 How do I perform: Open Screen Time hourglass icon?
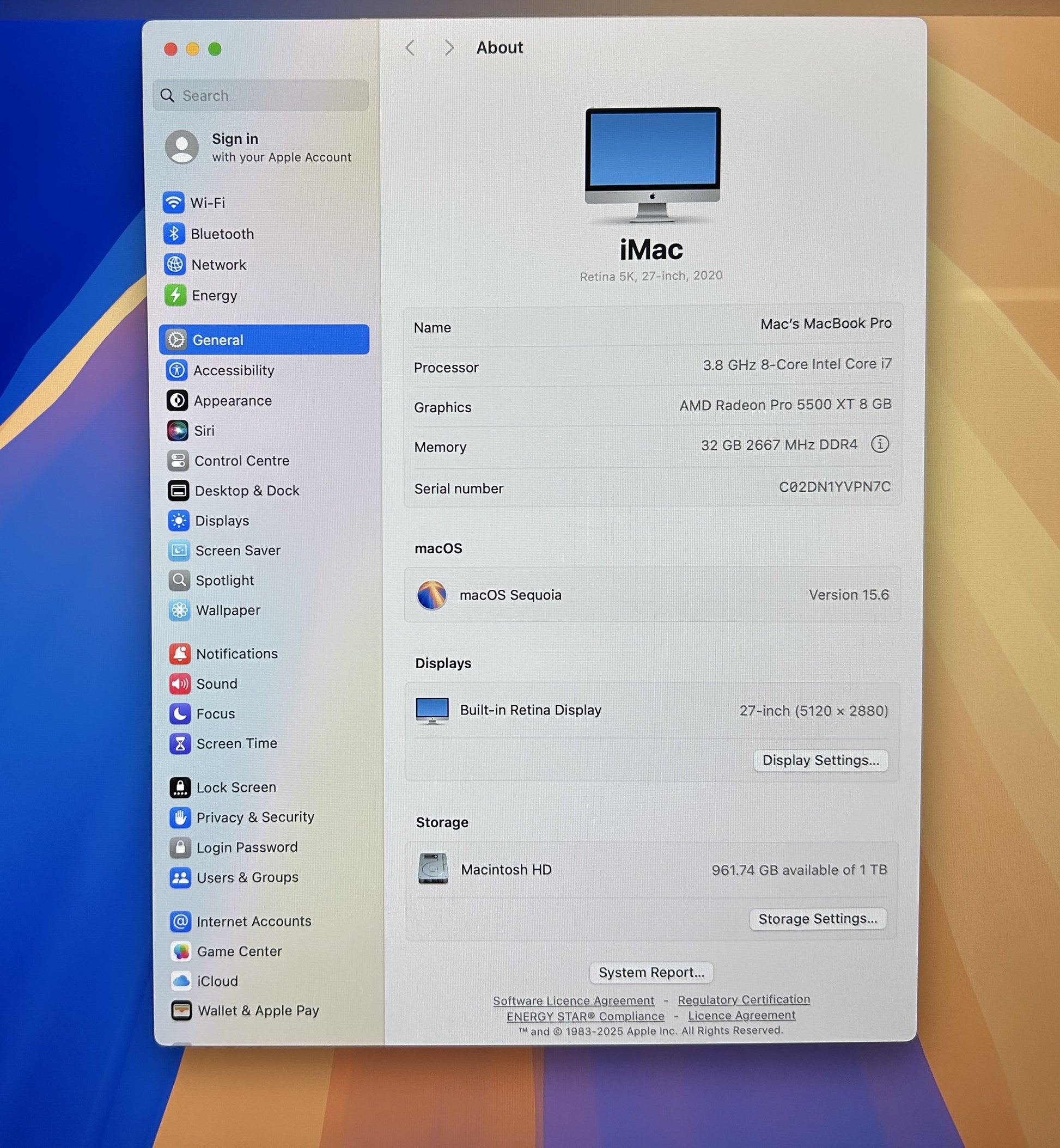tap(180, 744)
